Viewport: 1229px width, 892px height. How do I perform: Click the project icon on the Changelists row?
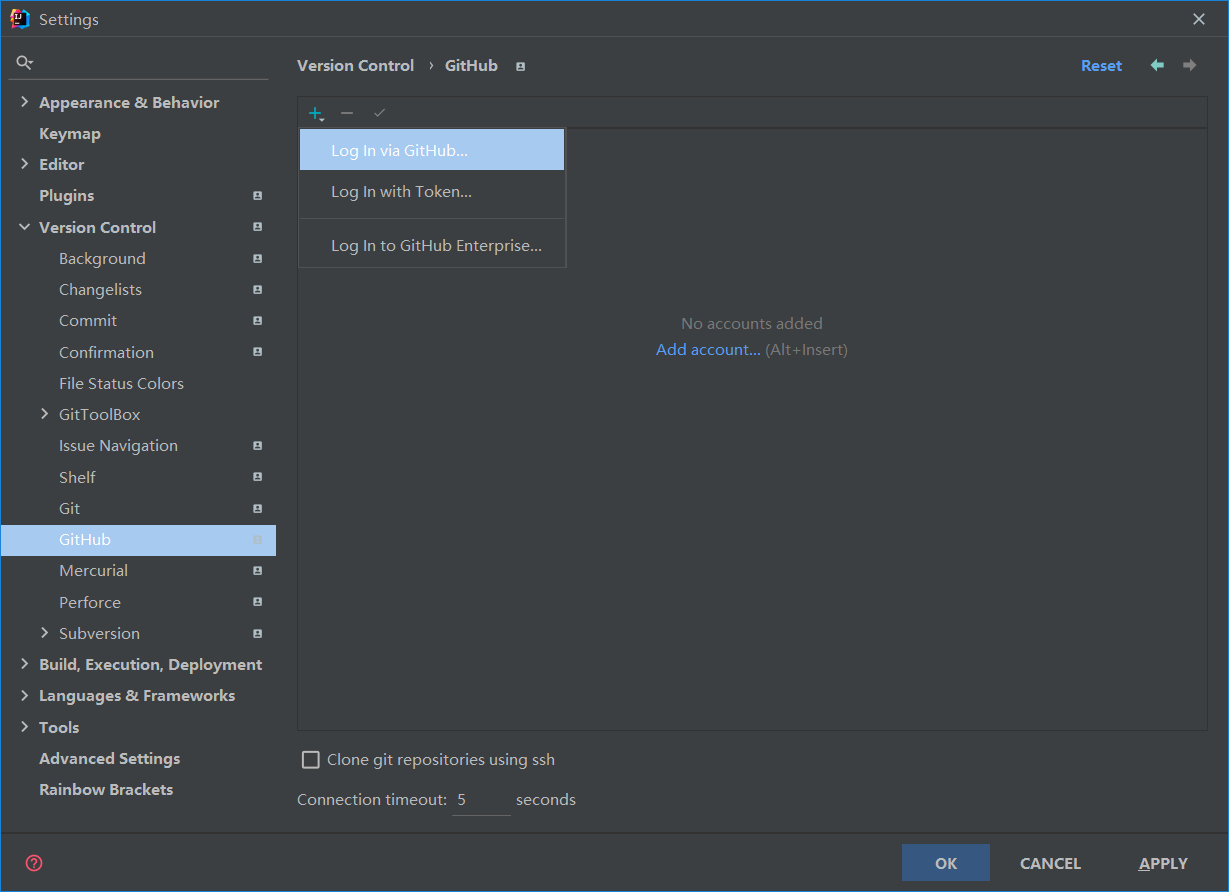257,290
